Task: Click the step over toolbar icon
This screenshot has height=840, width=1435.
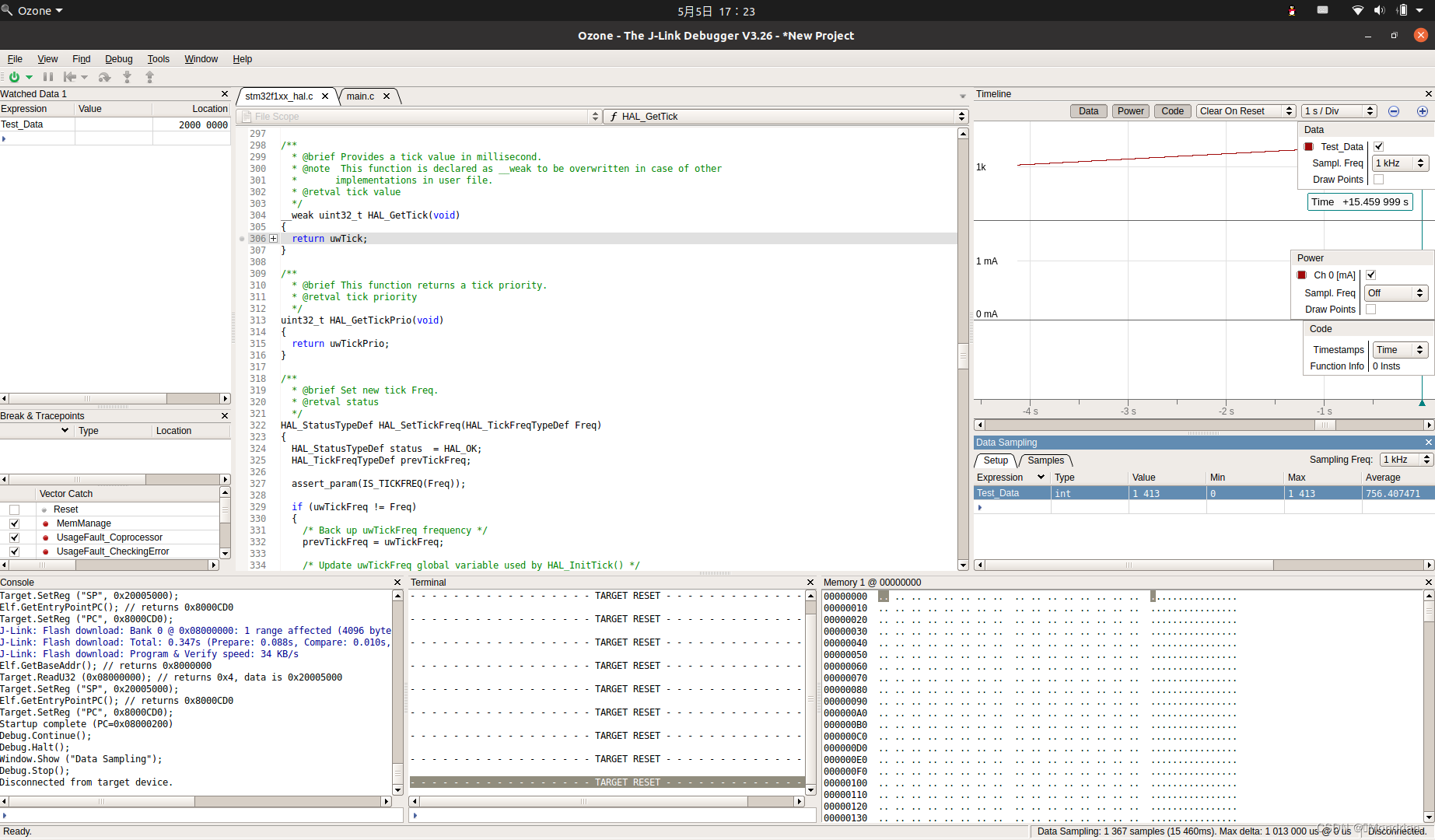Action: tap(104, 77)
